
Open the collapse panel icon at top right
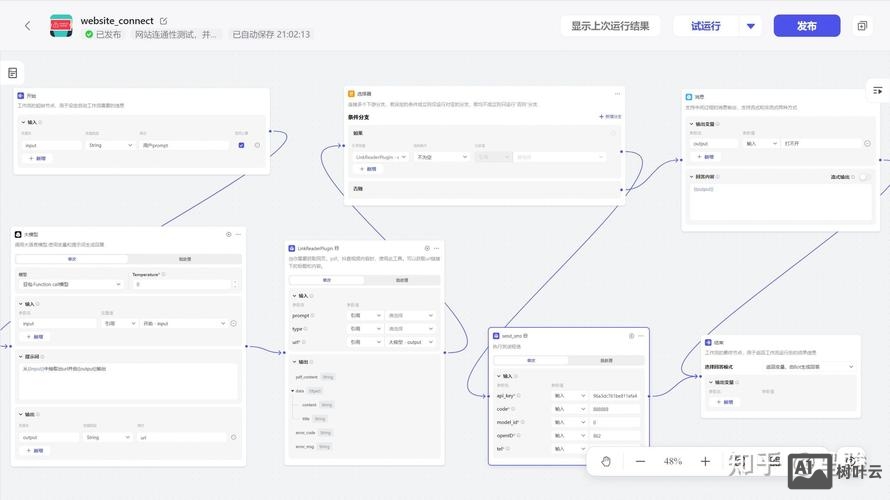click(878, 90)
